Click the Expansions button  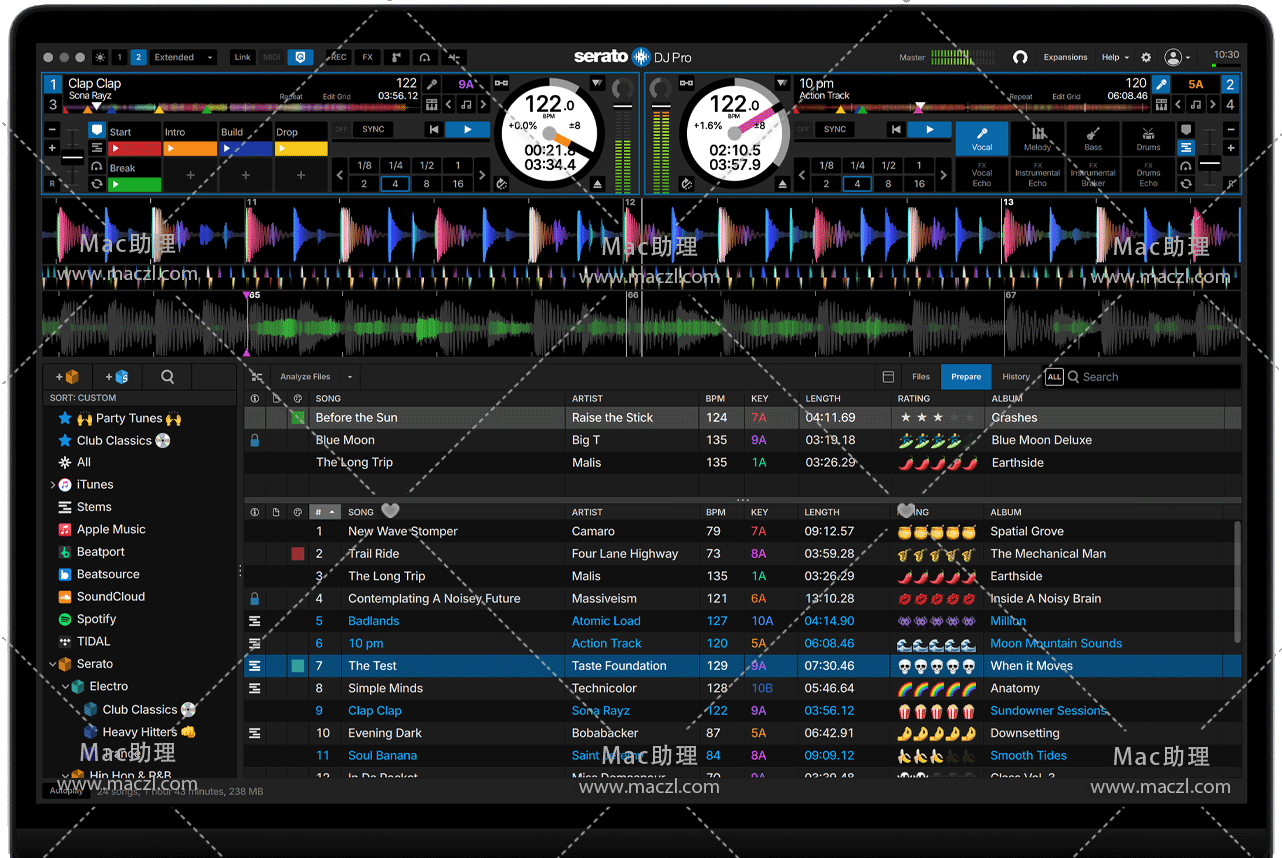tap(1065, 58)
